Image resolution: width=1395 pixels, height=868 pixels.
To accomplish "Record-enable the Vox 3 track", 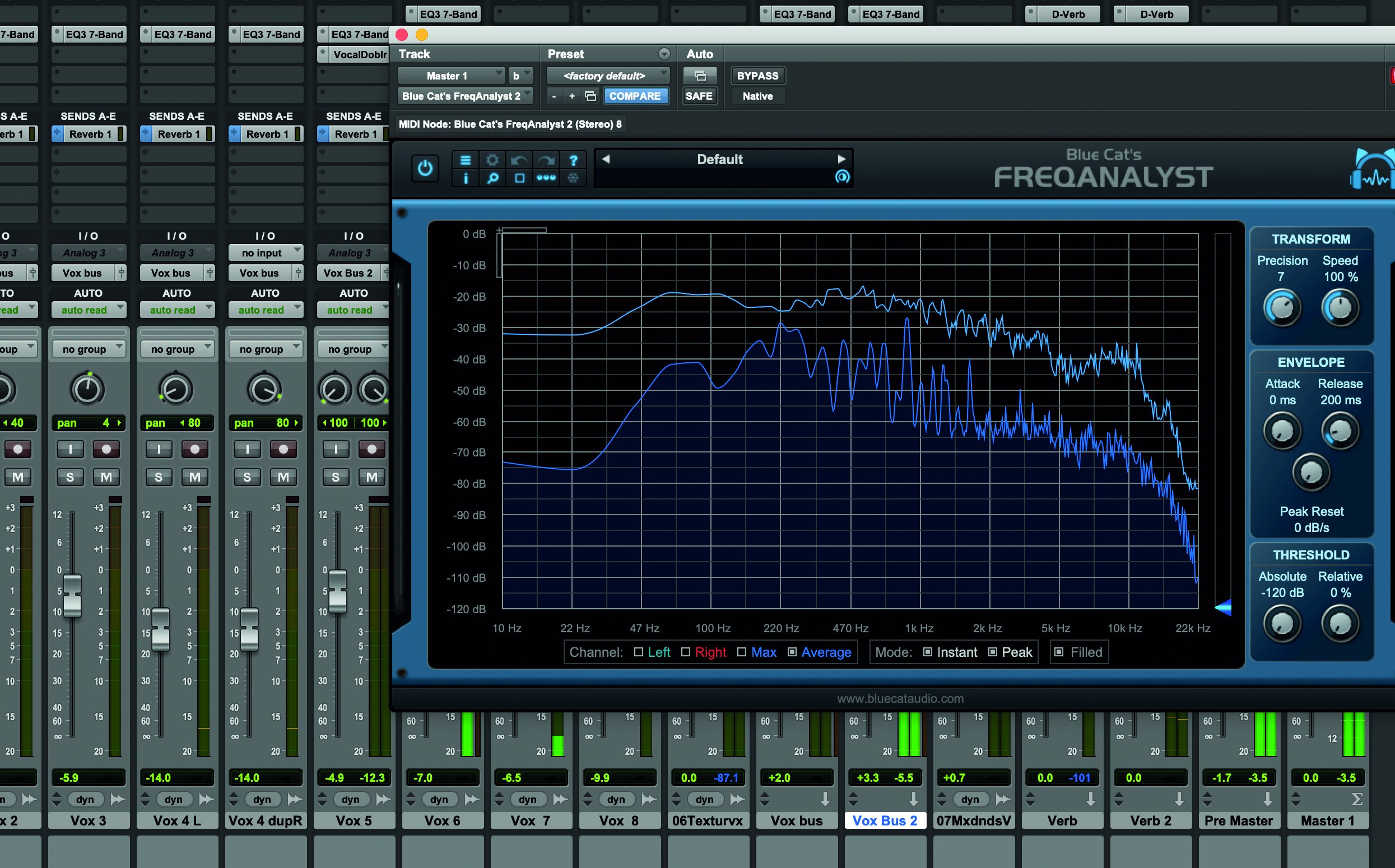I will (x=106, y=449).
